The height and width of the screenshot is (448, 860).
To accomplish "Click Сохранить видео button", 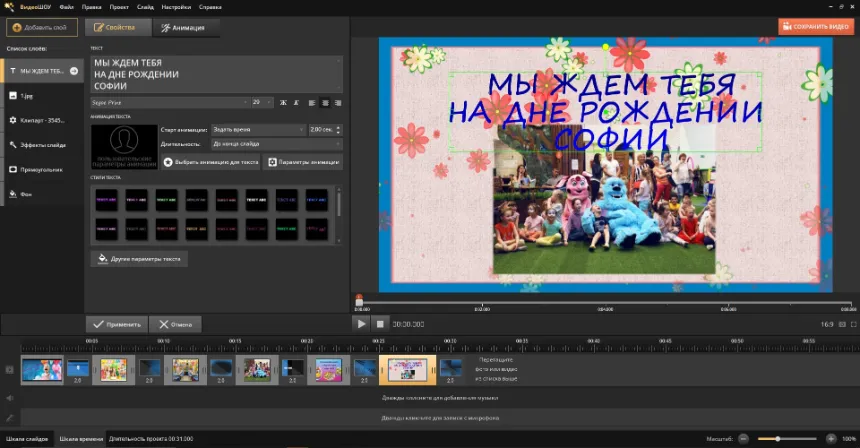I will [816, 27].
